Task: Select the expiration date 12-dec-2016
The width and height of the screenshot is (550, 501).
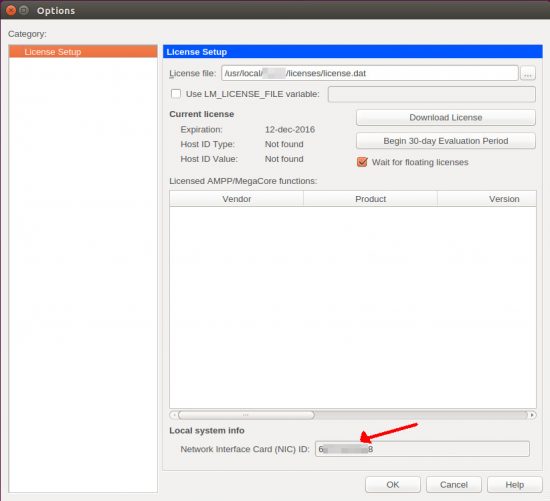Action: pyautogui.click(x=290, y=129)
